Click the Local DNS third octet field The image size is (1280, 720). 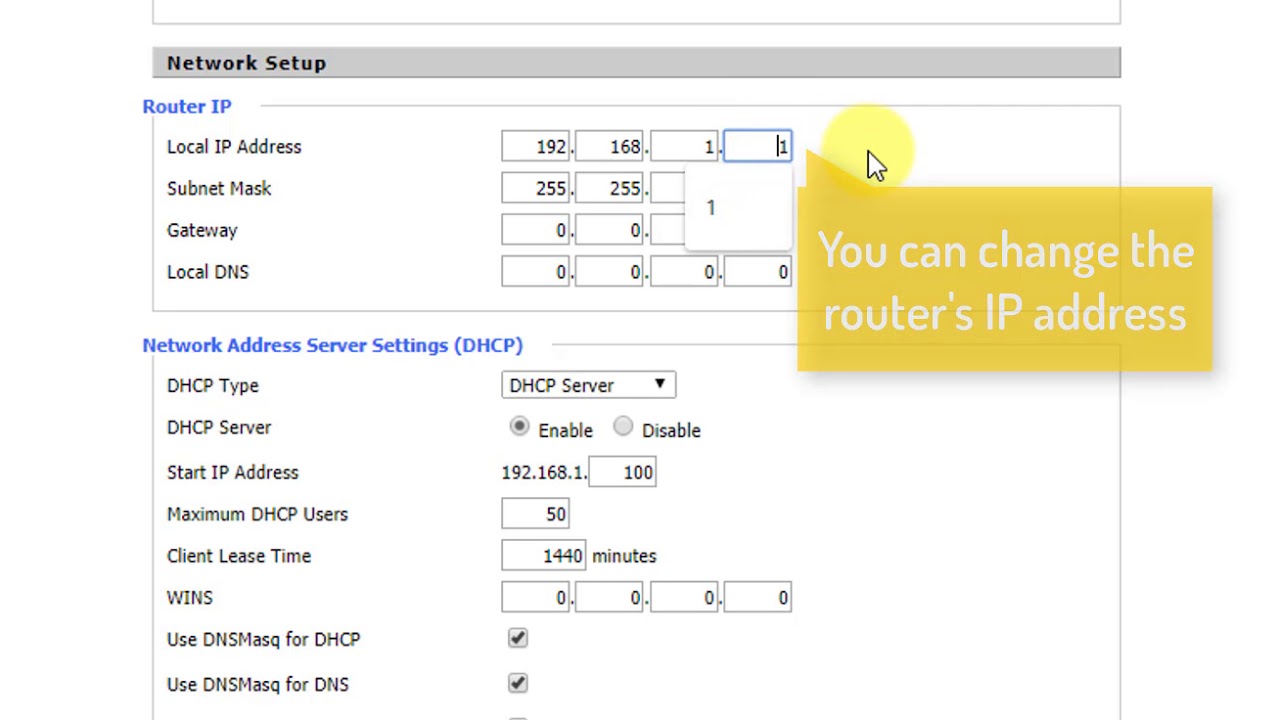coord(684,272)
